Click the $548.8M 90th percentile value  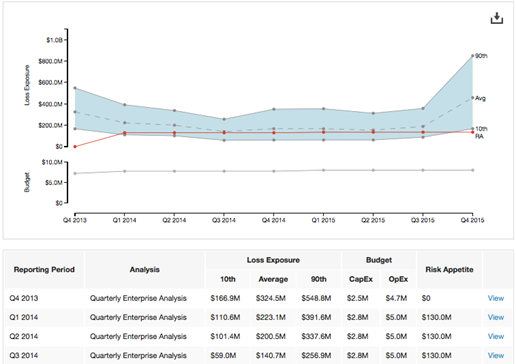pyautogui.click(x=316, y=298)
